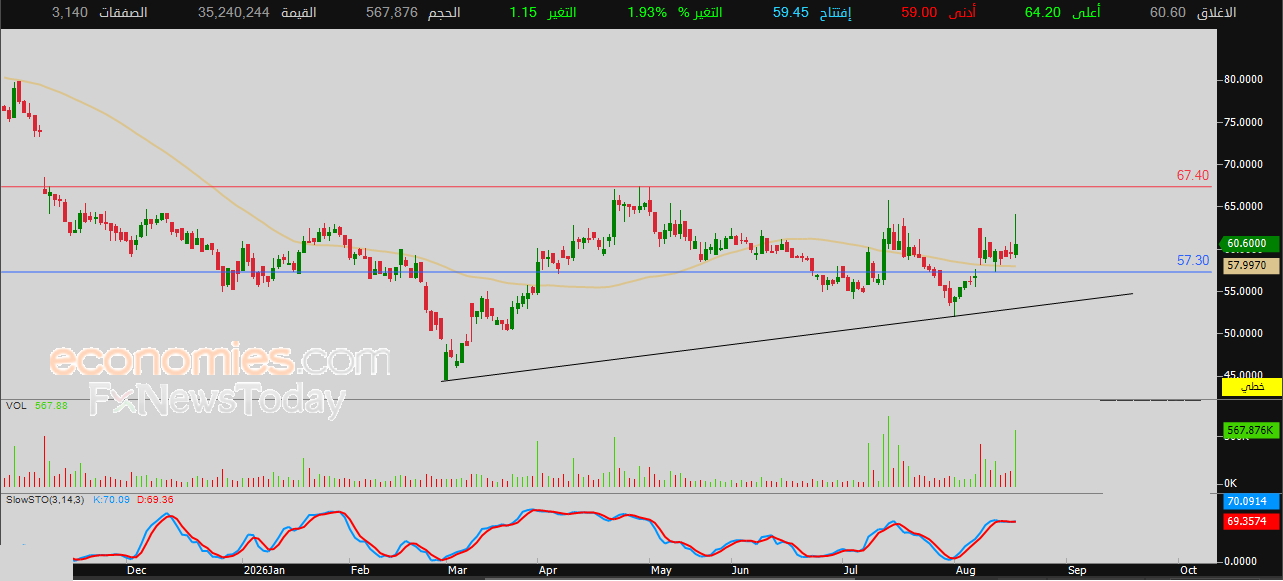Viewport: 1283px width, 581px height.
Task: Click the VOL indicator label
Action: 16,405
